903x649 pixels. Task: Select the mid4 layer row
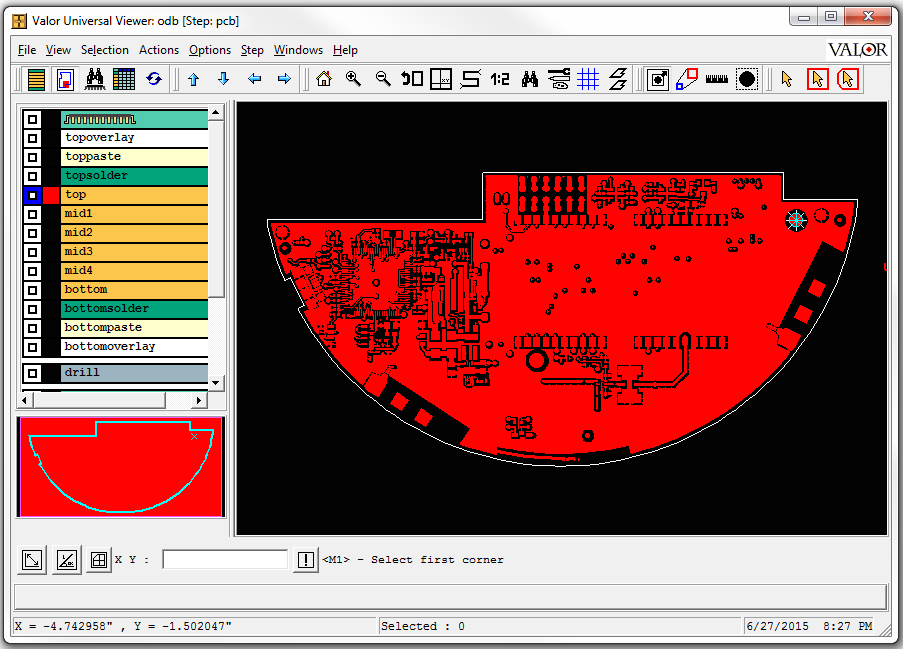pyautogui.click(x=134, y=271)
